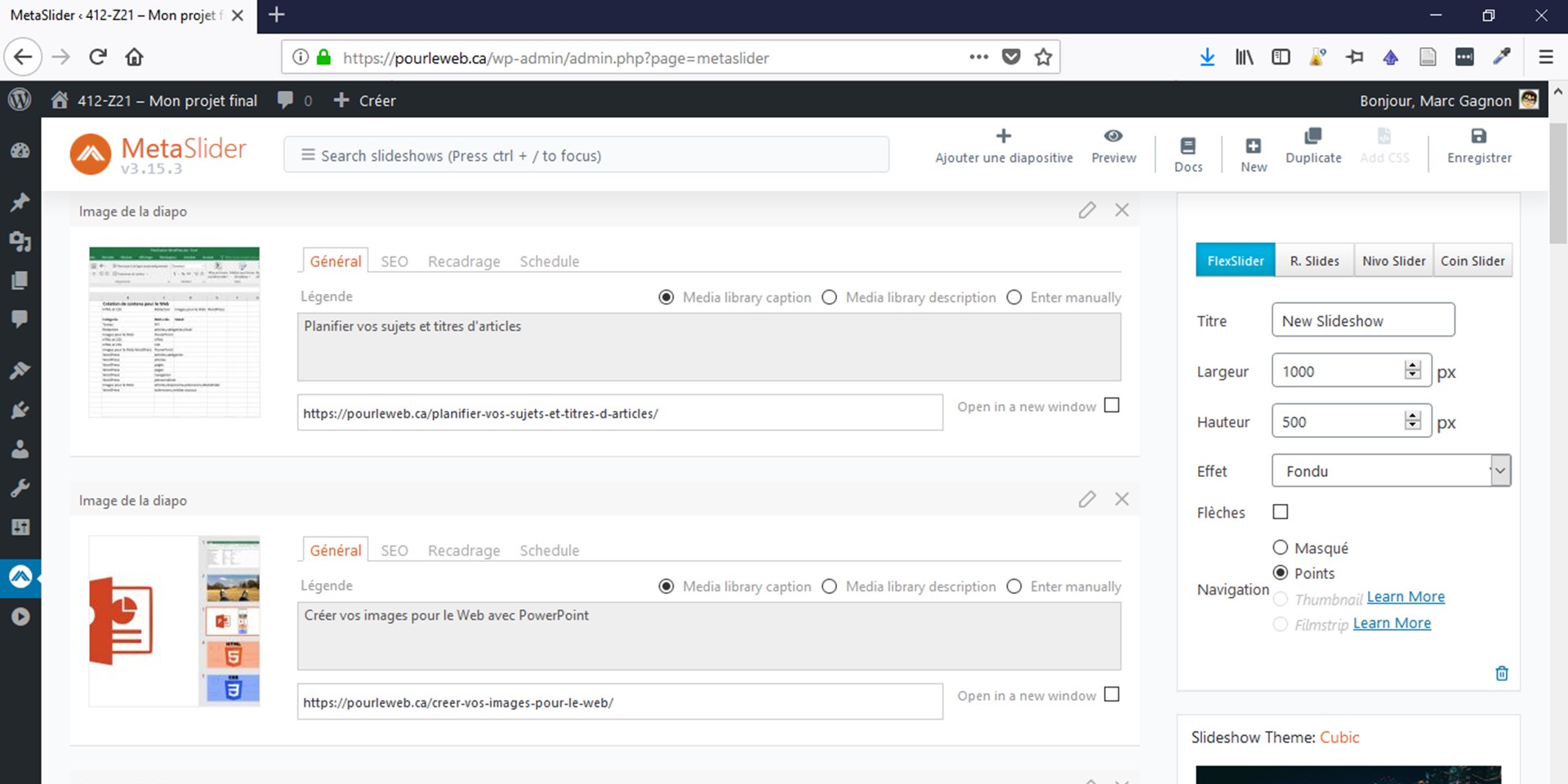Open Posts pin icon in sidebar
Image resolution: width=1568 pixels, height=784 pixels.
click(20, 202)
